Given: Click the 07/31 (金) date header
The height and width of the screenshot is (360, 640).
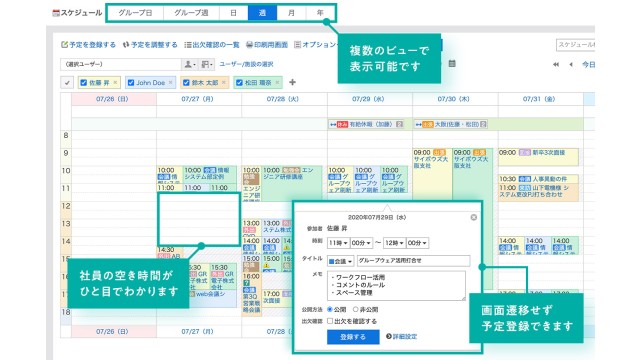Looking at the screenshot, I should (539, 99).
